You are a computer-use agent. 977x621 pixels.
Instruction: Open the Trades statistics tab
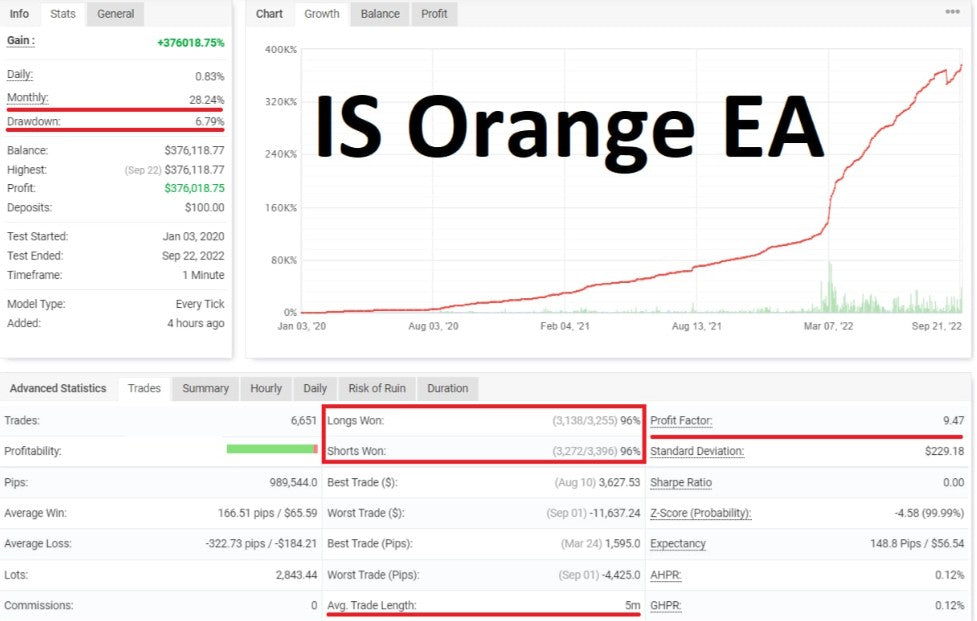(144, 388)
